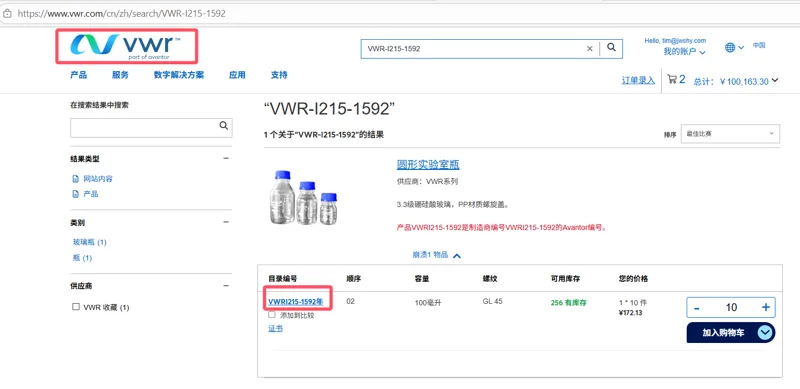Open the 产品 navigation menu
800x389 pixels.
(x=79, y=75)
